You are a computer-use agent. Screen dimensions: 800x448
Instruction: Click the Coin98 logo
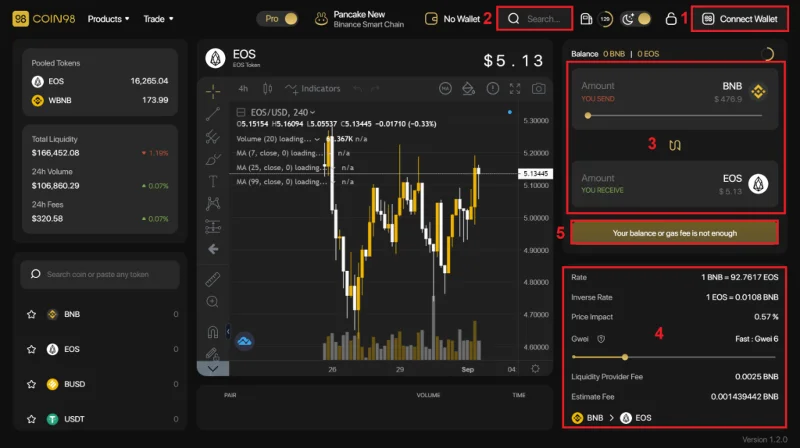click(x=43, y=19)
